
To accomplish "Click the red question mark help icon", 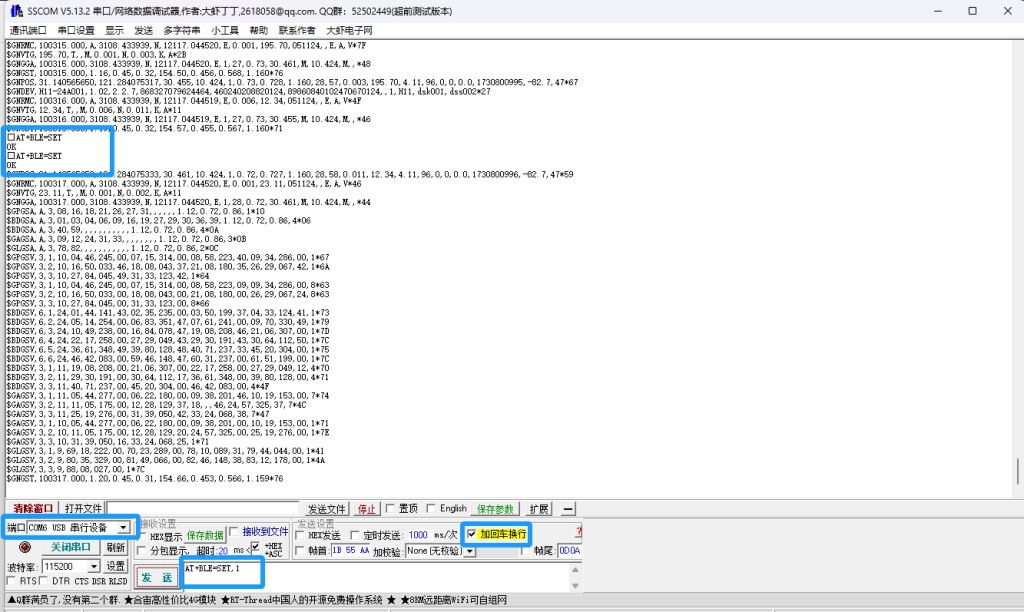I will [x=578, y=532].
